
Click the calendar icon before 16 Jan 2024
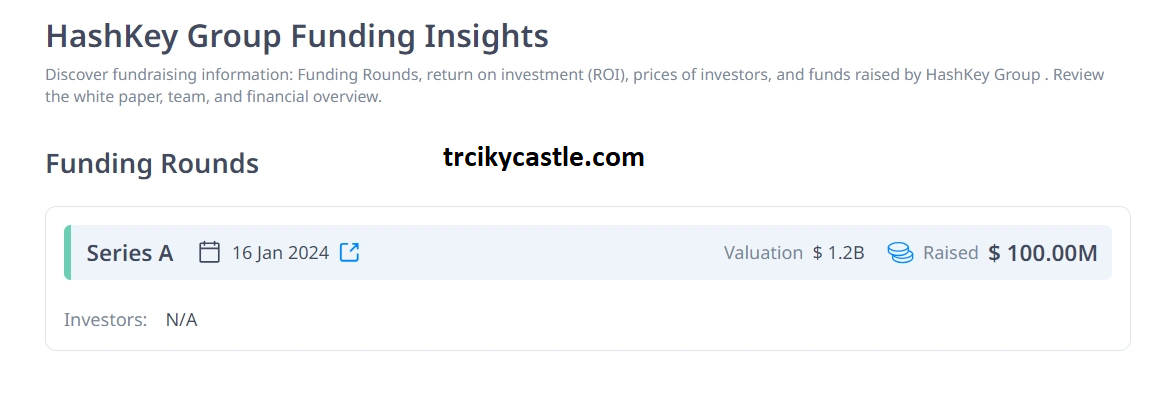pos(210,252)
